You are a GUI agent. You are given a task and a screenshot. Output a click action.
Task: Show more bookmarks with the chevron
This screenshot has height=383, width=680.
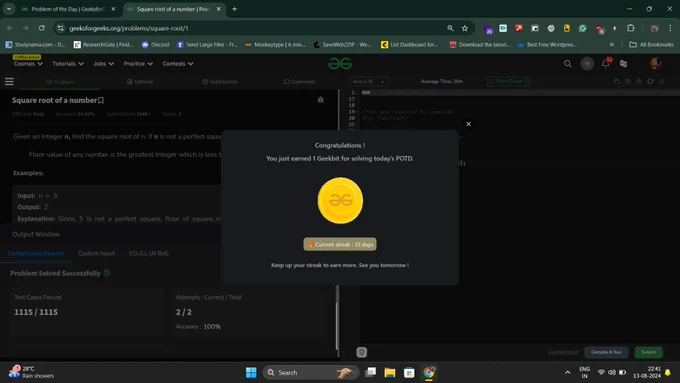pyautogui.click(x=611, y=45)
